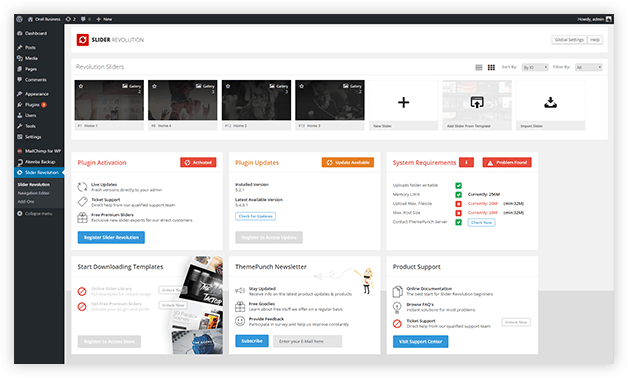Open Add Slider From Template icon

coord(477,102)
